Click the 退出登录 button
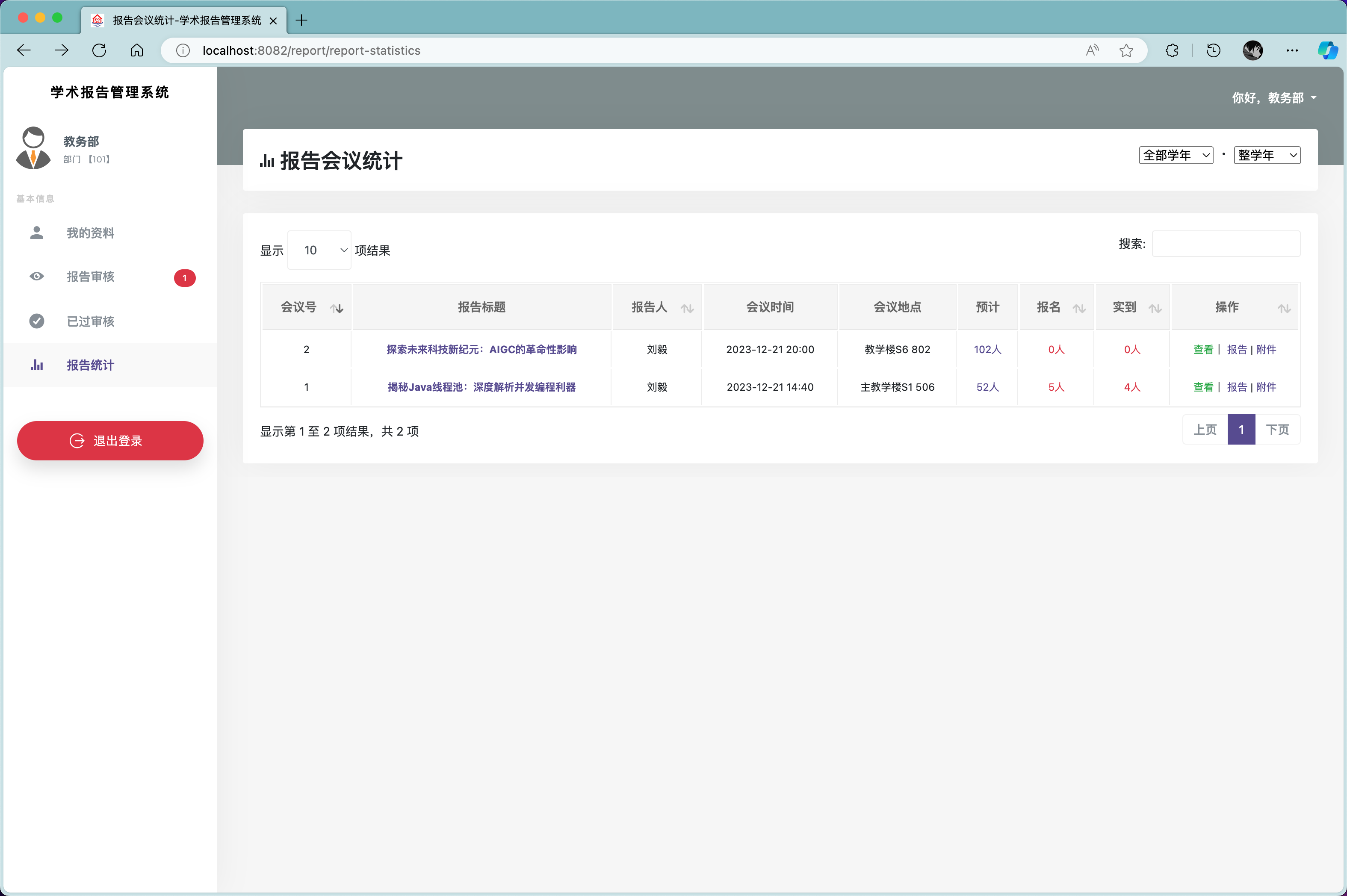 [110, 441]
